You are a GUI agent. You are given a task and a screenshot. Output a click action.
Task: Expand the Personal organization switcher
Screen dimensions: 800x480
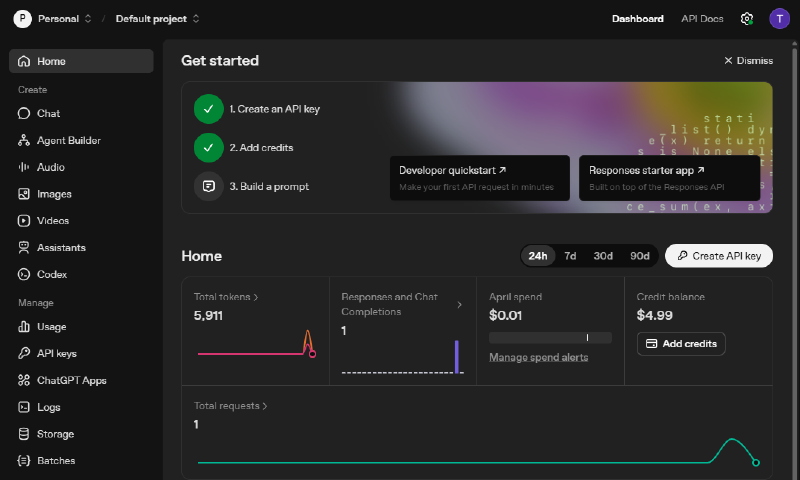click(x=88, y=19)
